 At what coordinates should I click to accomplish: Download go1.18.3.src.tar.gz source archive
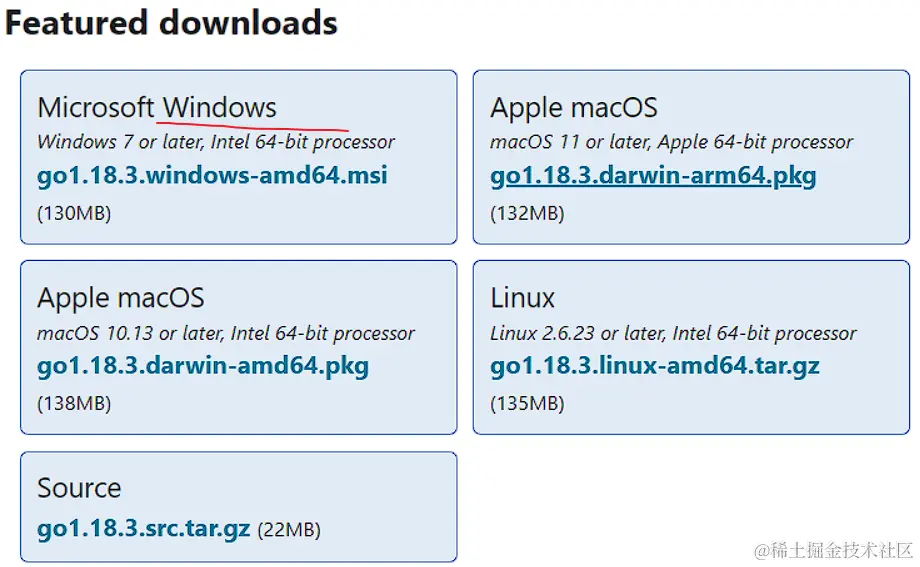(144, 528)
